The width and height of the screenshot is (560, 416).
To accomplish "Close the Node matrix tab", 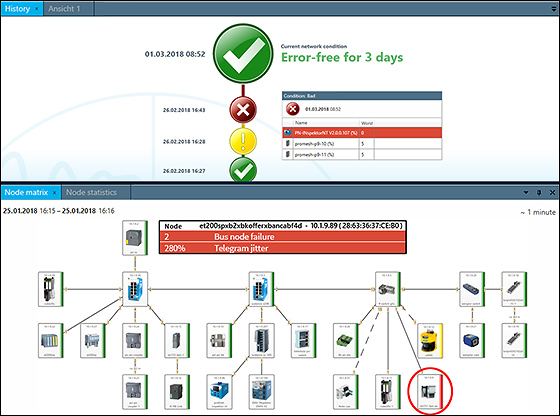I will point(54,193).
